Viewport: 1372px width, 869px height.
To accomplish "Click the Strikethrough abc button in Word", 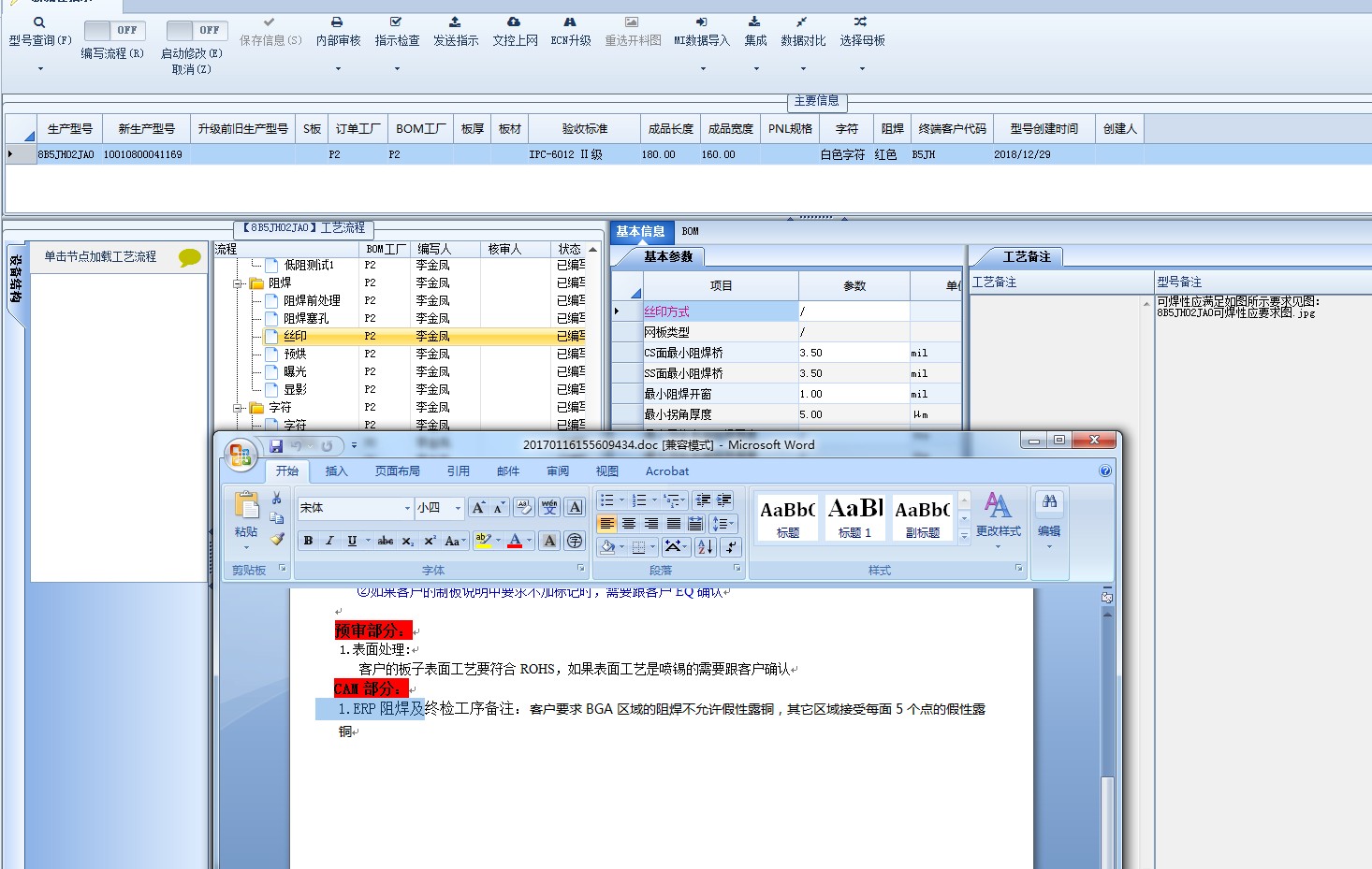I will pos(385,541).
